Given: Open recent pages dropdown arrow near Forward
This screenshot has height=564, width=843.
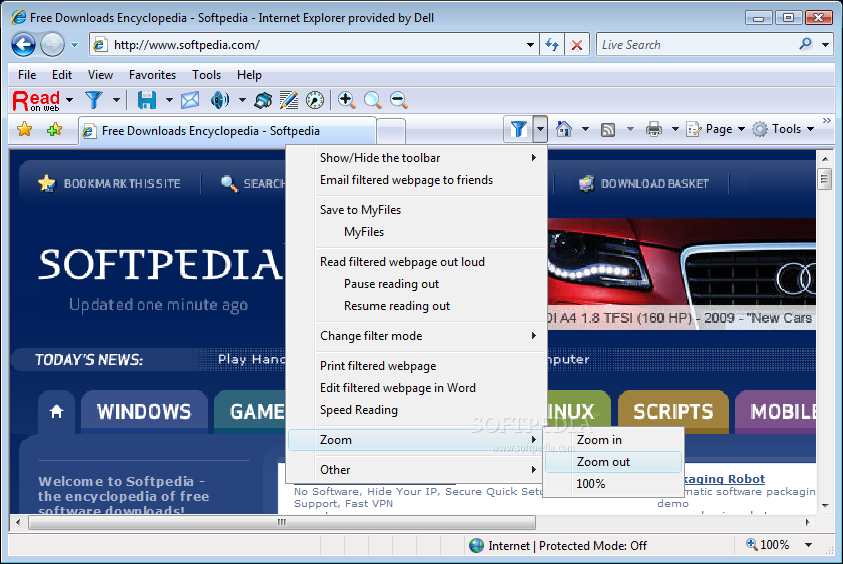Looking at the screenshot, I should 75,45.
